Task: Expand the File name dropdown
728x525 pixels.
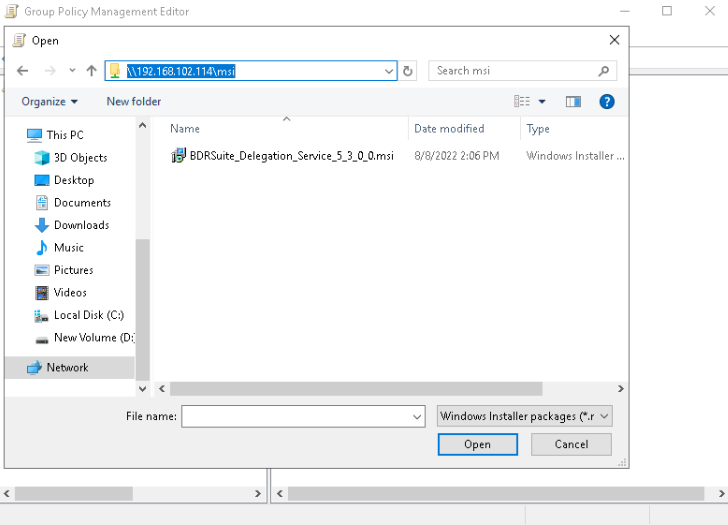Action: click(x=417, y=417)
